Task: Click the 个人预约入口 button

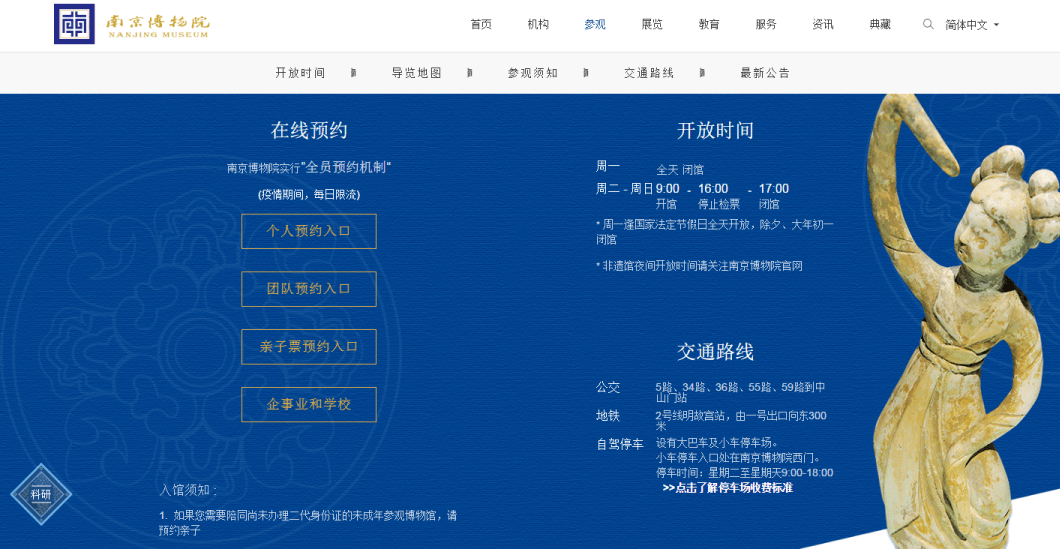Action: [309, 231]
